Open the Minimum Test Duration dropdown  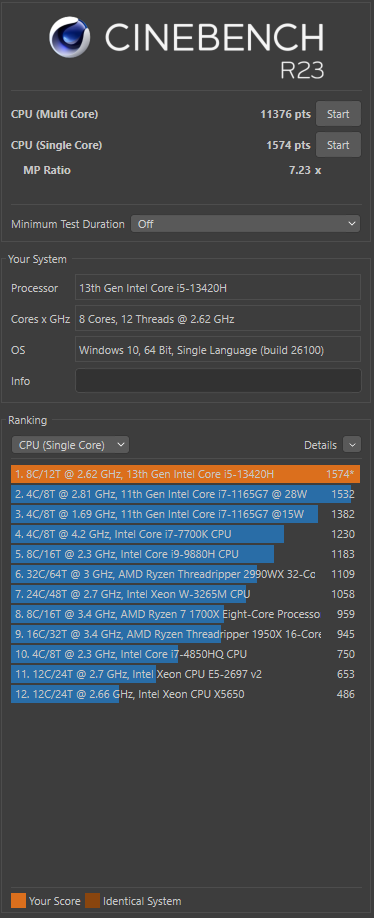[x=245, y=224]
